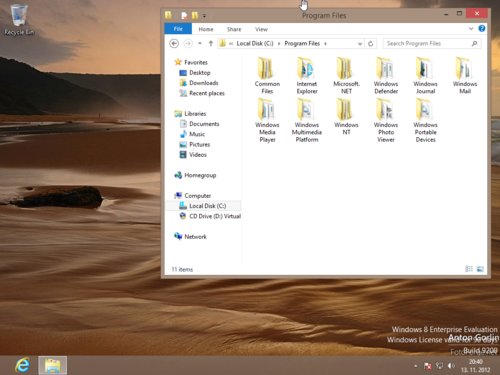This screenshot has width=500, height=375.
Task: Open the volume control in tray
Action: [451, 366]
